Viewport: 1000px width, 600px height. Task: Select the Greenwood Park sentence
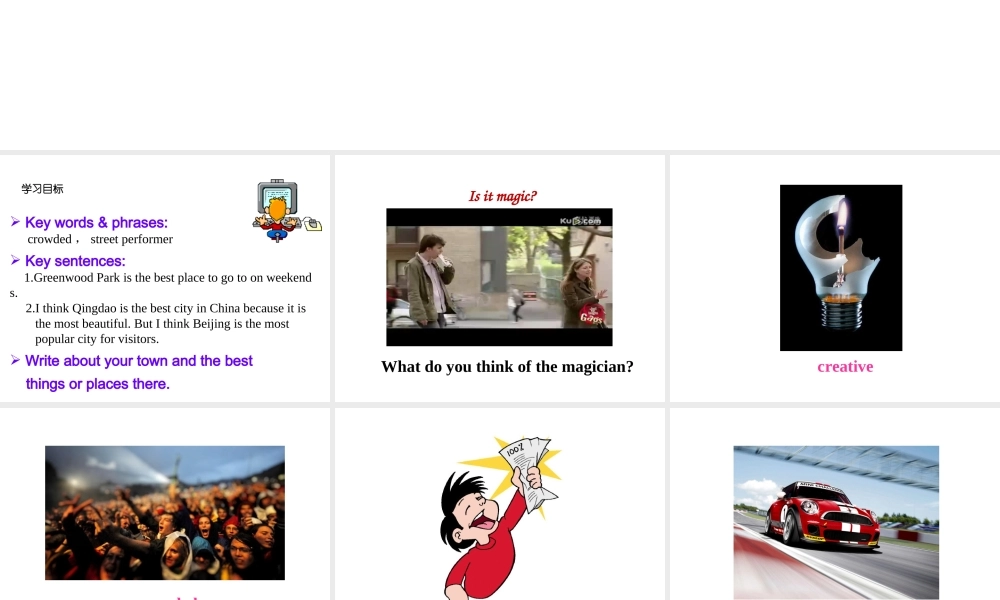point(161,285)
